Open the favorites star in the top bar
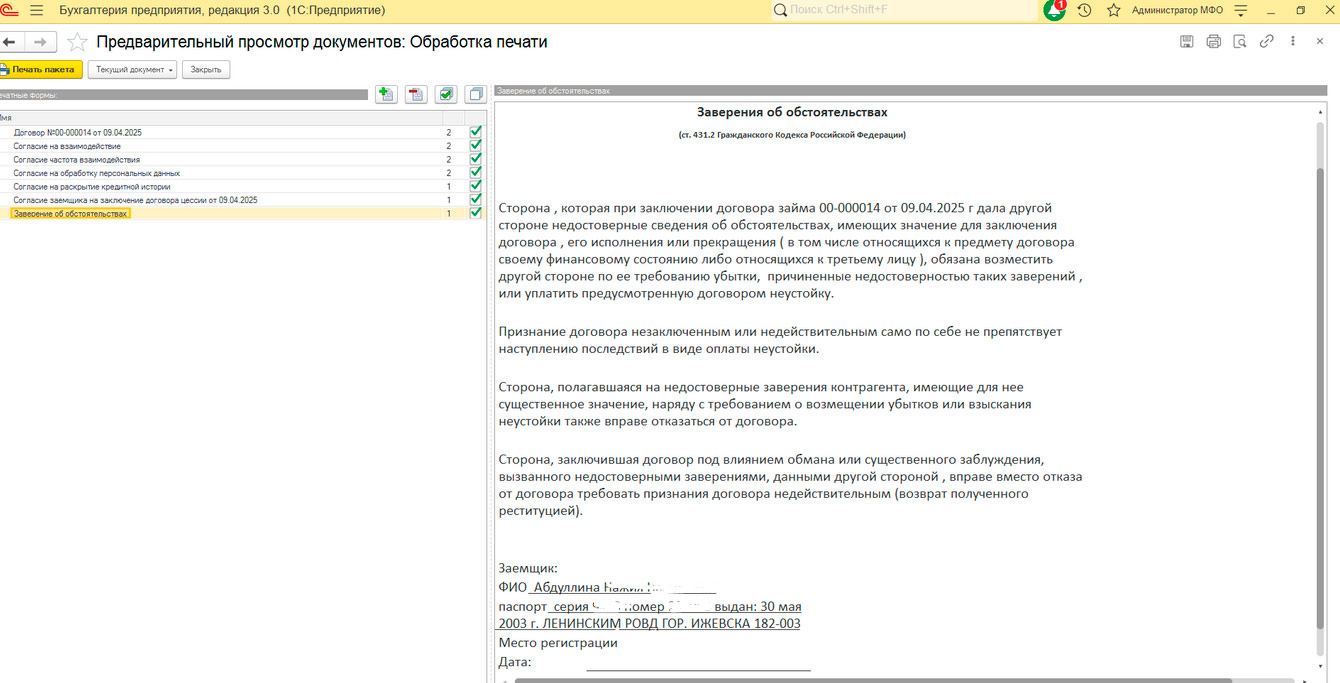The width and height of the screenshot is (1340, 683). (x=1113, y=10)
